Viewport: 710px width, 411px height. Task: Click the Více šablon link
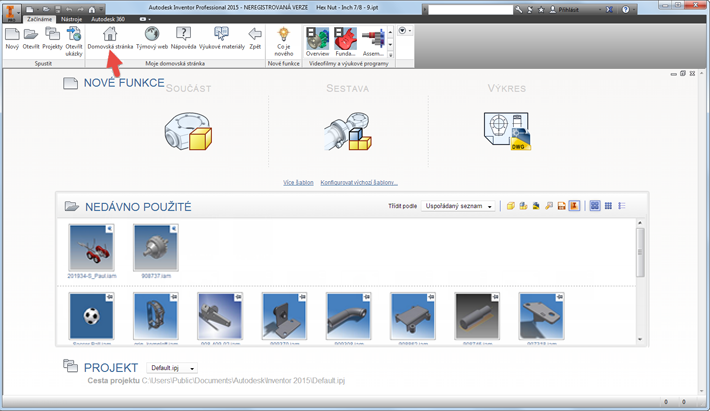[x=298, y=182]
